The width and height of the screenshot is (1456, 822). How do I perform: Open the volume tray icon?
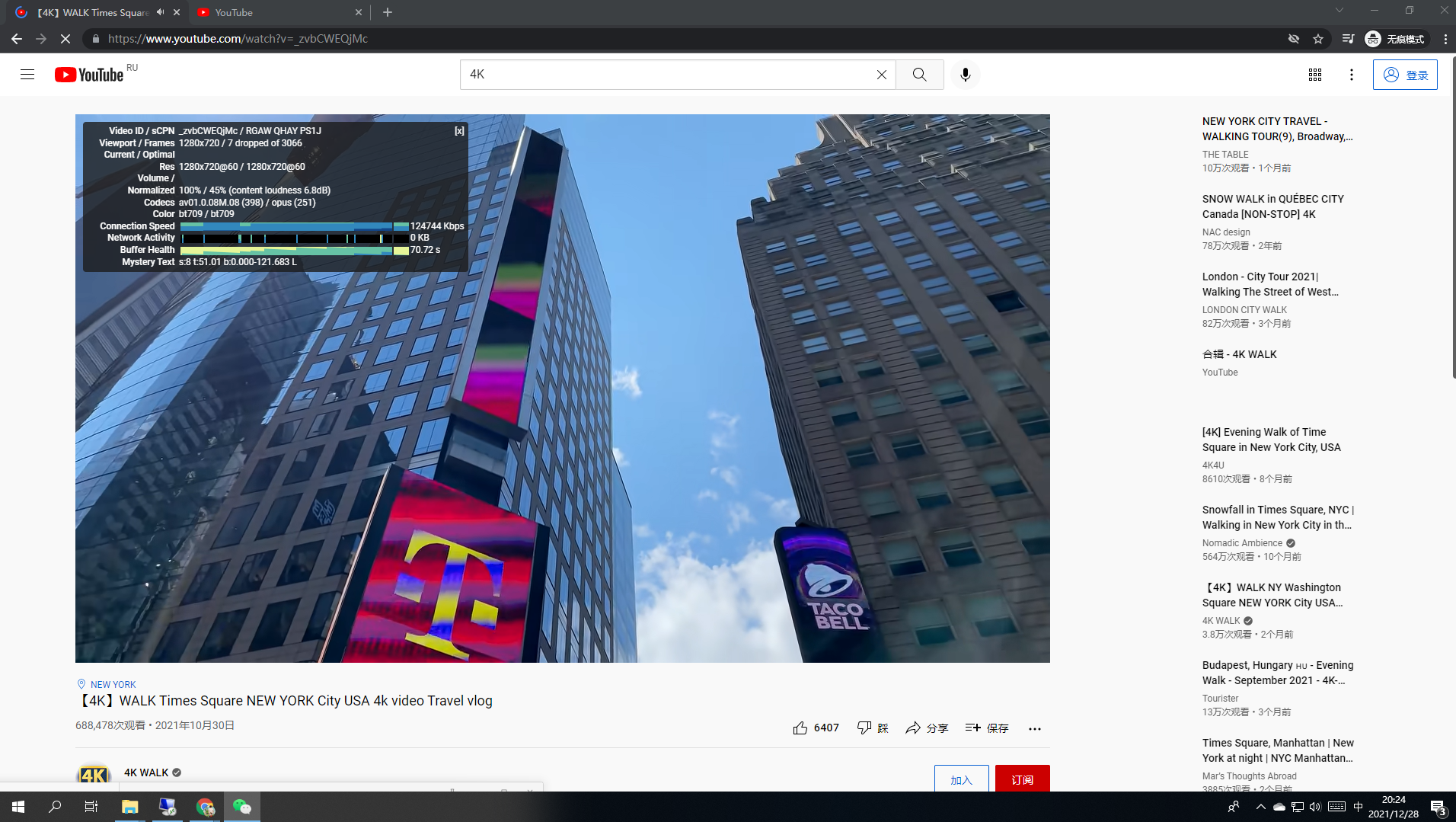pyautogui.click(x=1315, y=807)
